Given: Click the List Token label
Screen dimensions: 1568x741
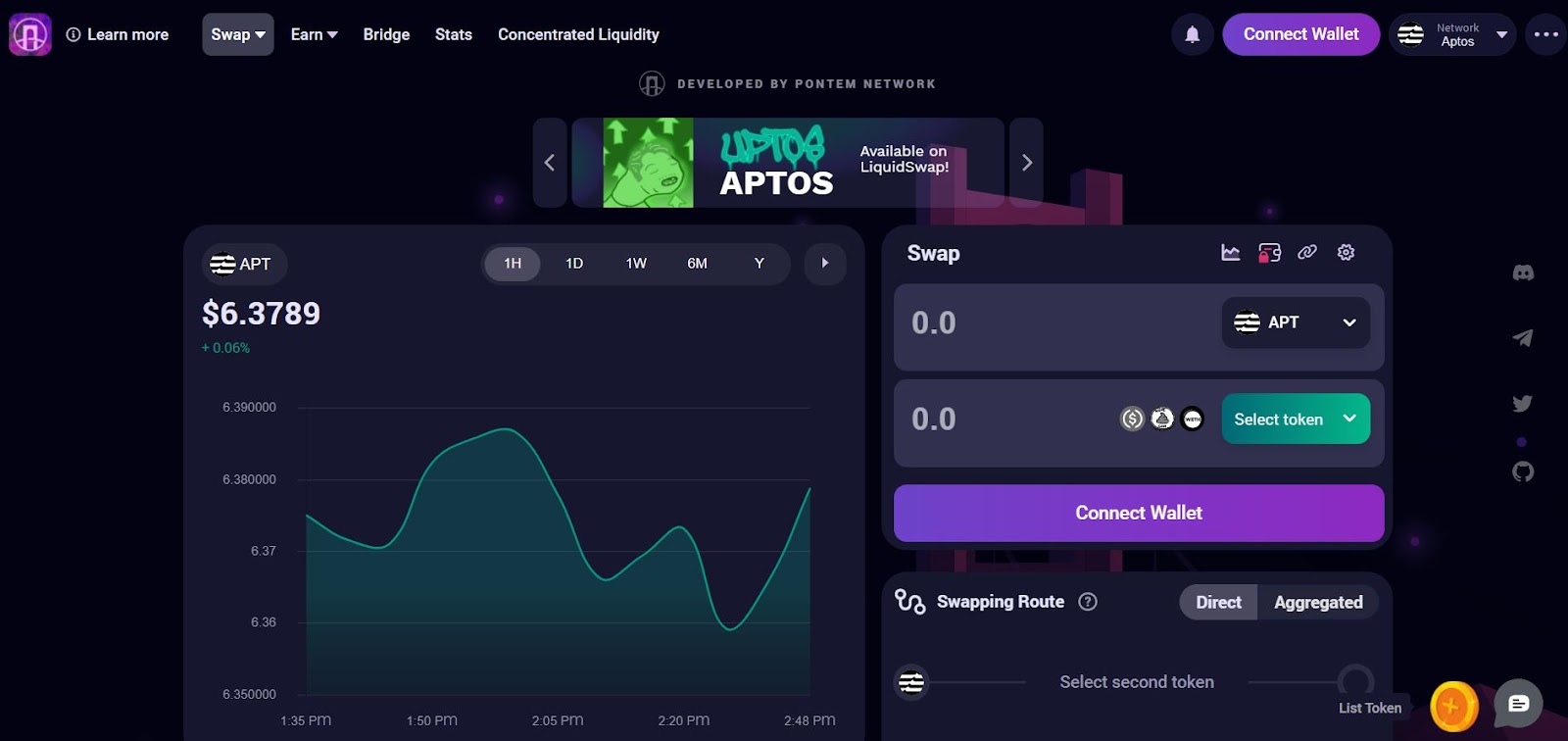Looking at the screenshot, I should 1370,709.
